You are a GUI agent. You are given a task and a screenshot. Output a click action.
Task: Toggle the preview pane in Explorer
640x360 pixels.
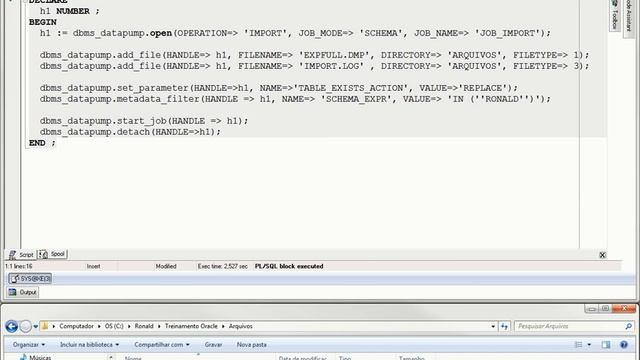[x=606, y=344]
